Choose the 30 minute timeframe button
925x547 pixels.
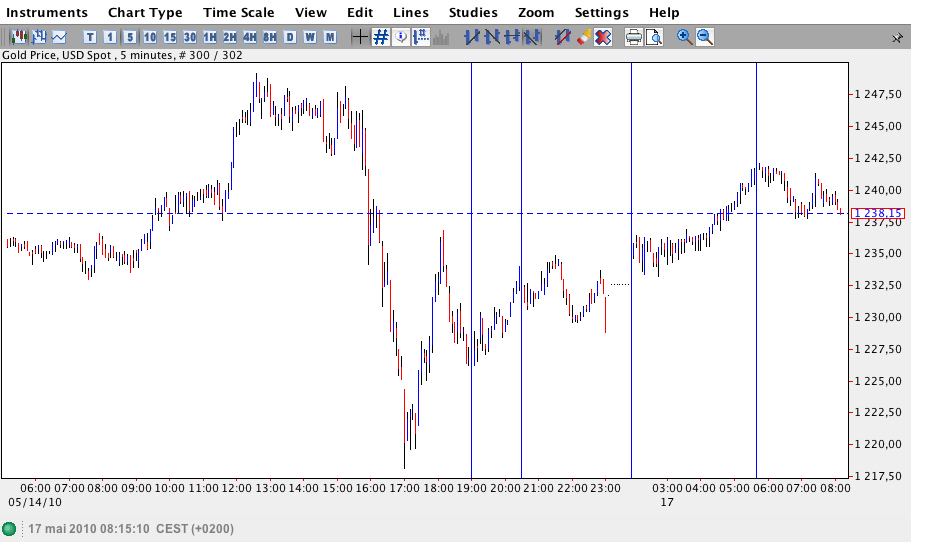click(x=190, y=37)
